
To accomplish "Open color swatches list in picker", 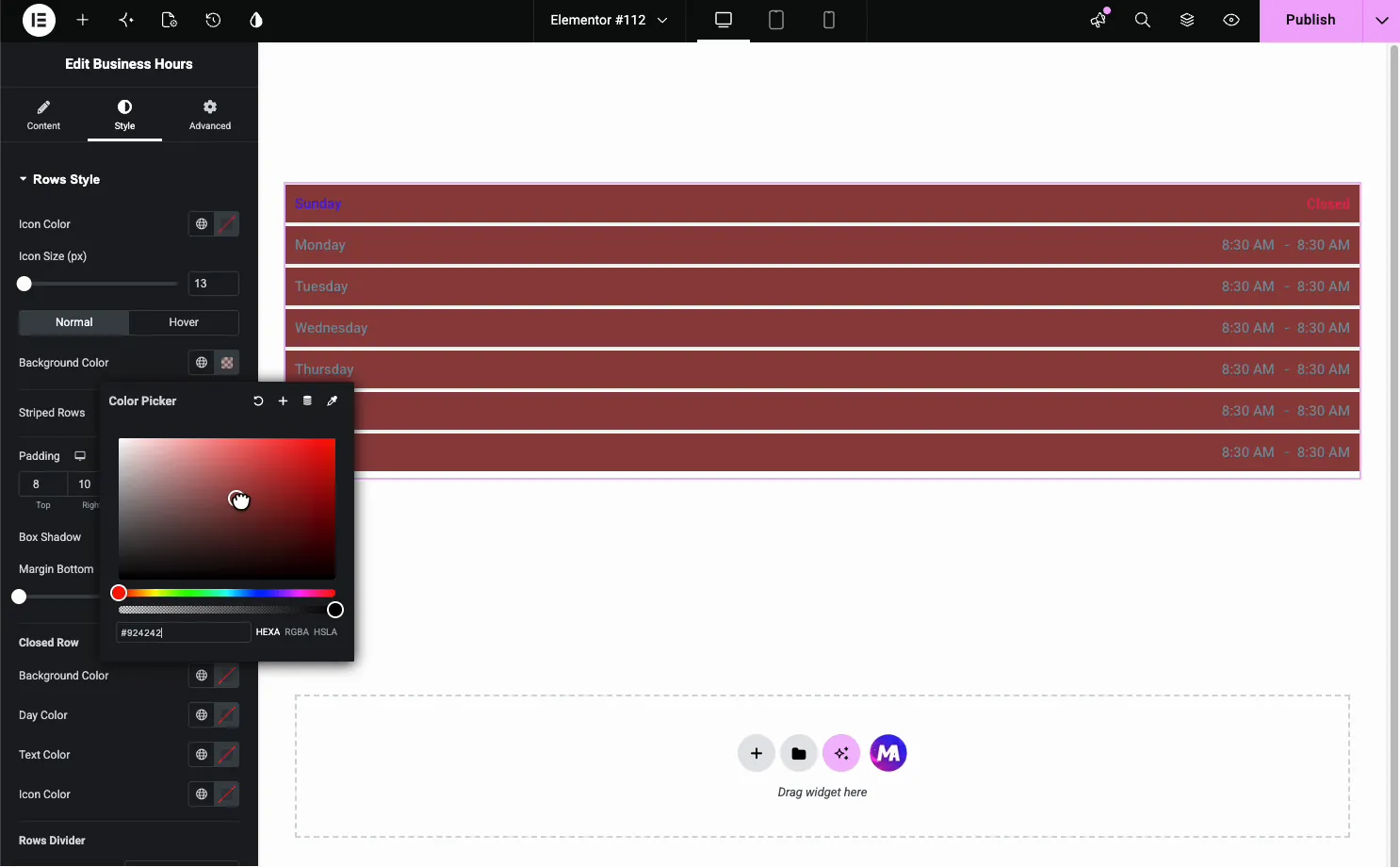I will (307, 401).
